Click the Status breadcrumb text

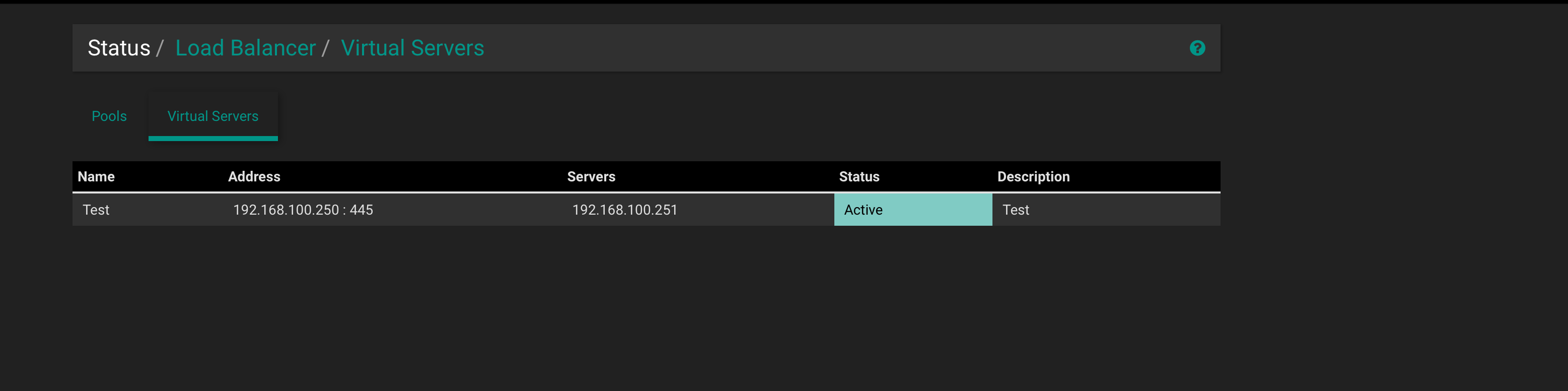pos(119,48)
